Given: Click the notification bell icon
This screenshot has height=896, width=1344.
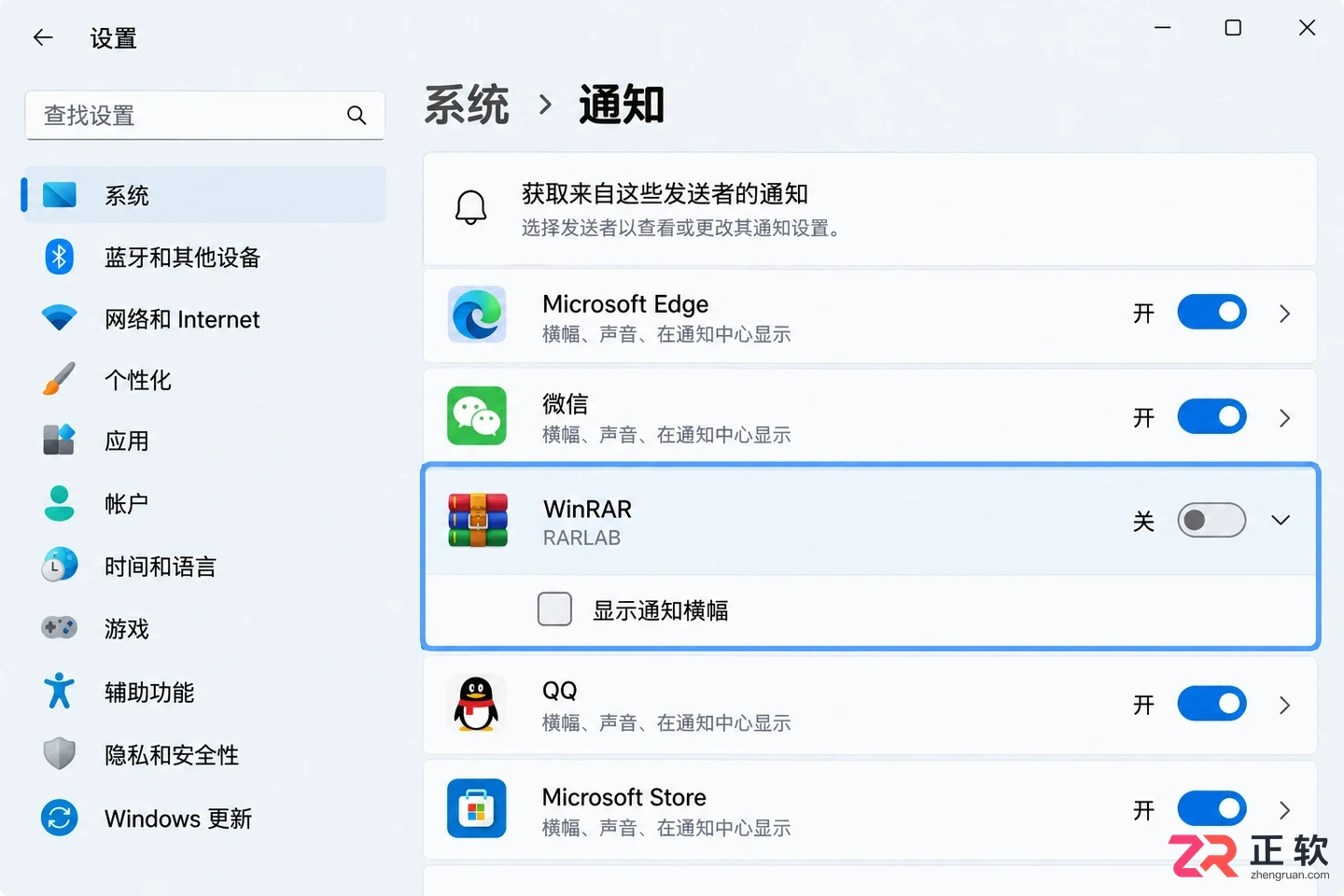Looking at the screenshot, I should tap(471, 208).
